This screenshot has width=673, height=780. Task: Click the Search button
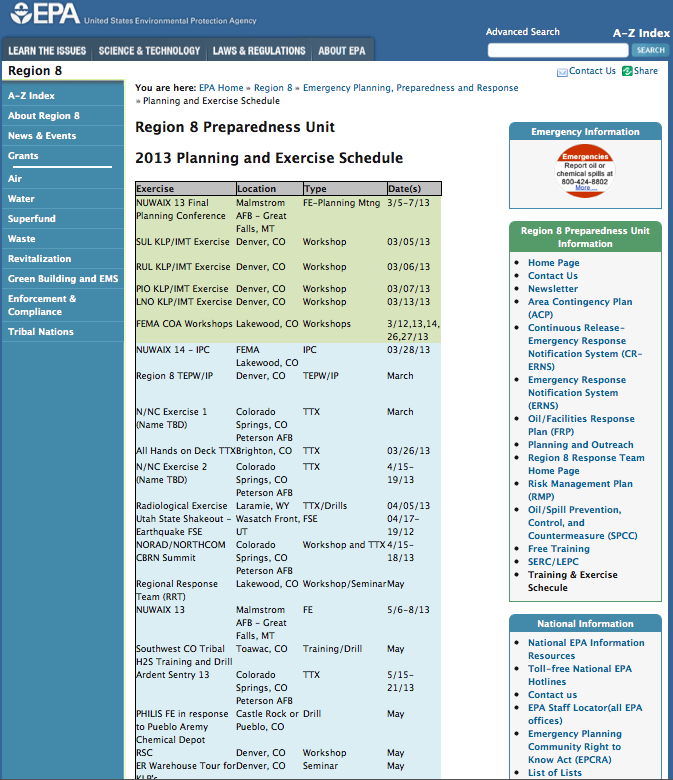650,50
